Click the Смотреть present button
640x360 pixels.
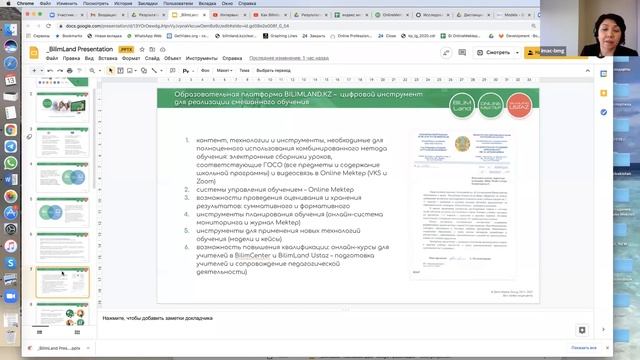(494, 53)
